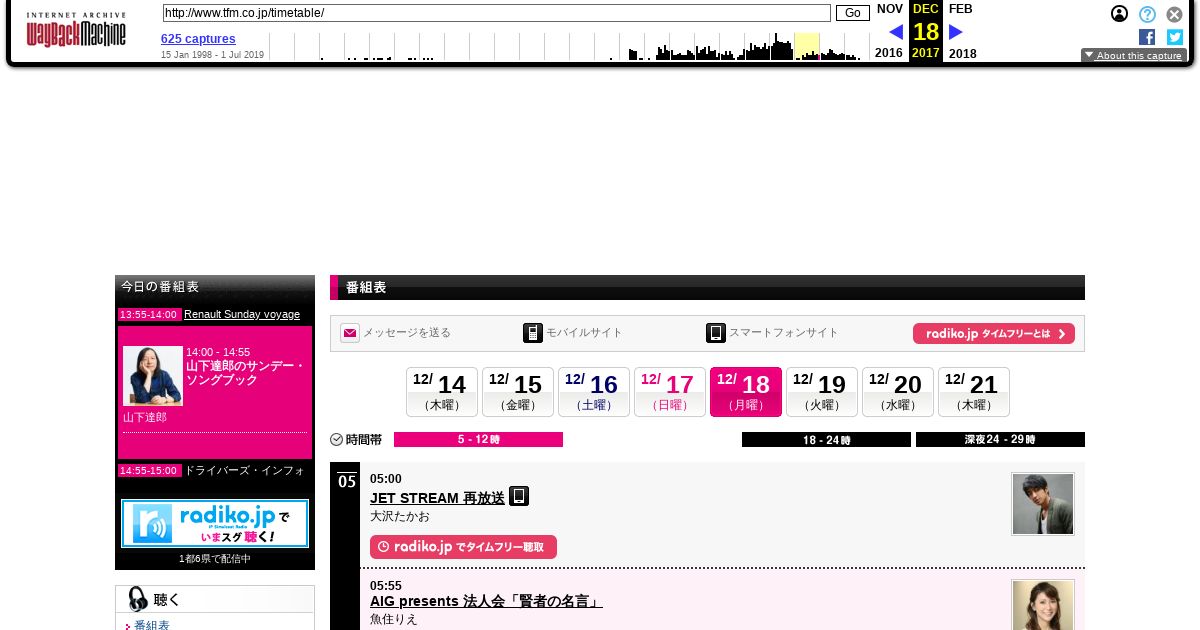Open the Wayback help icon

point(1147,14)
